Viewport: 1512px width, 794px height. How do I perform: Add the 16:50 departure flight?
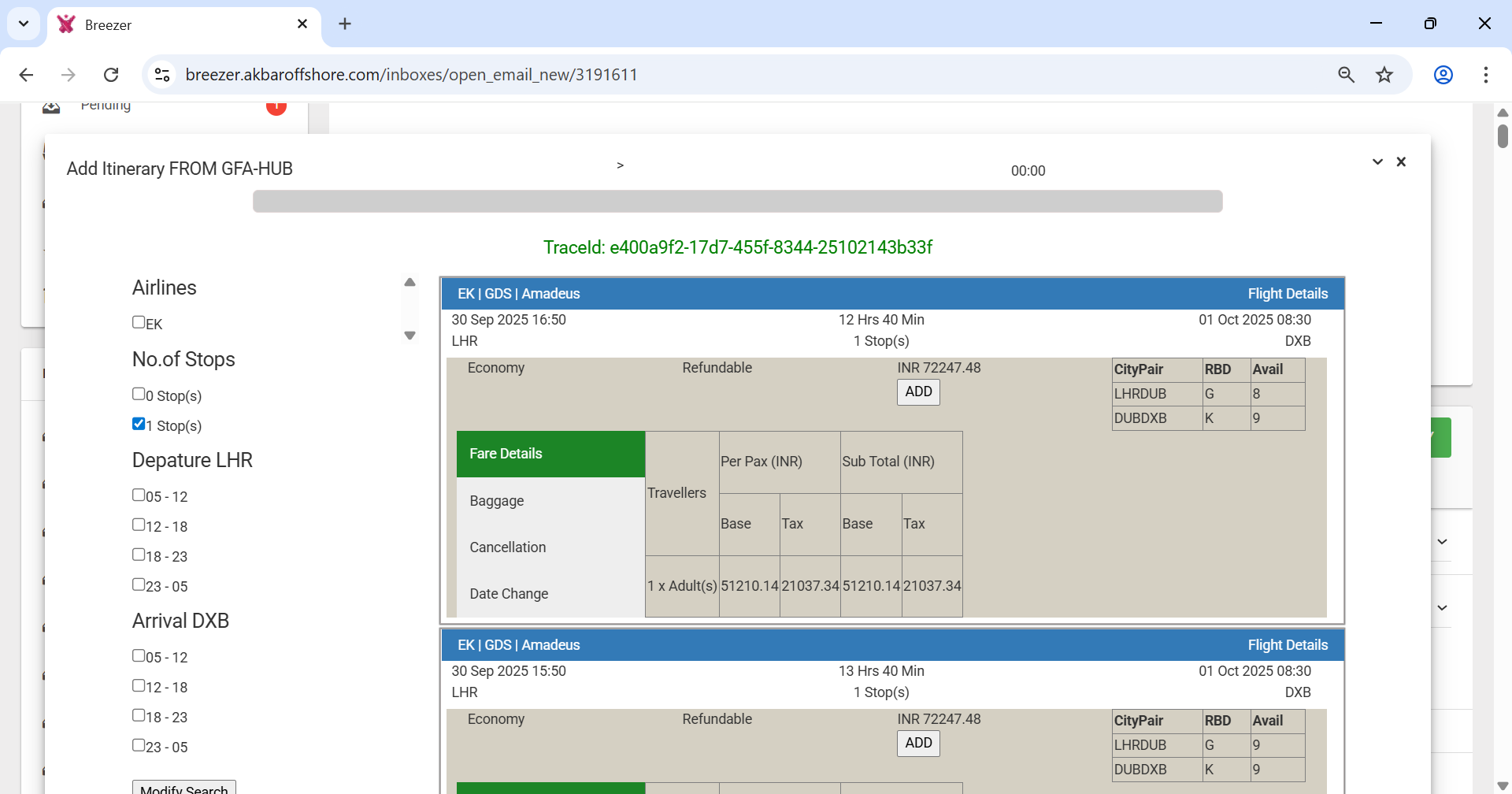(x=918, y=392)
